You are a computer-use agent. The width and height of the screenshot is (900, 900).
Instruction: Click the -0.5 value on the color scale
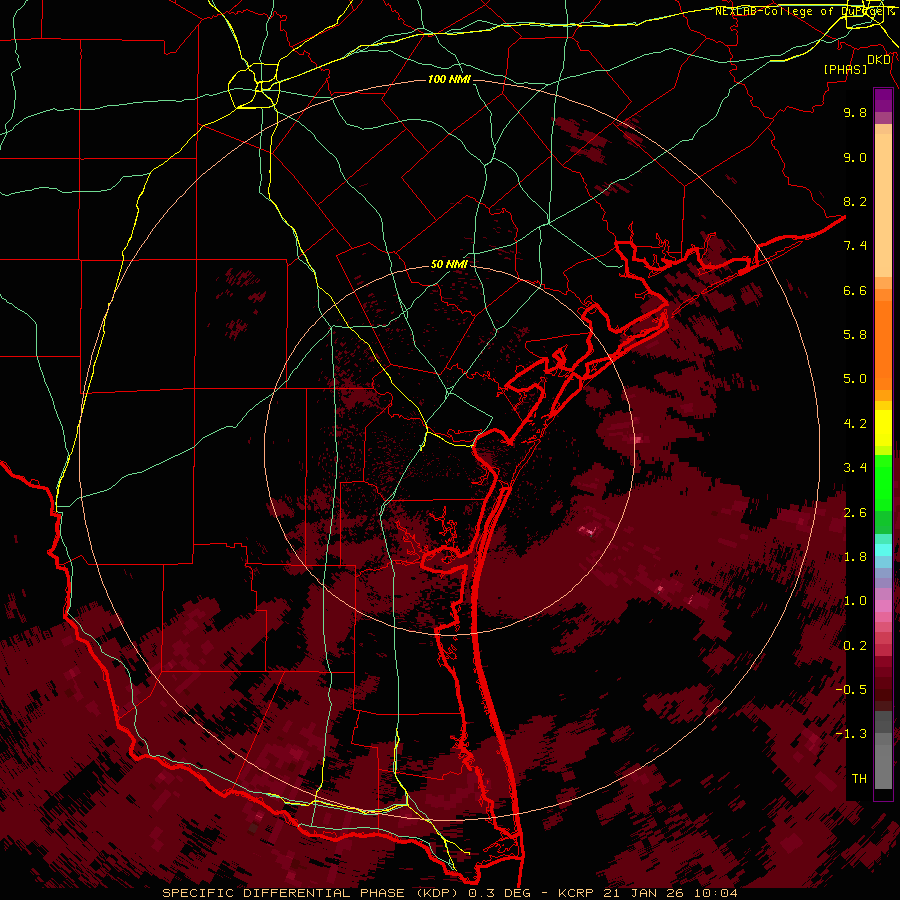click(x=852, y=690)
